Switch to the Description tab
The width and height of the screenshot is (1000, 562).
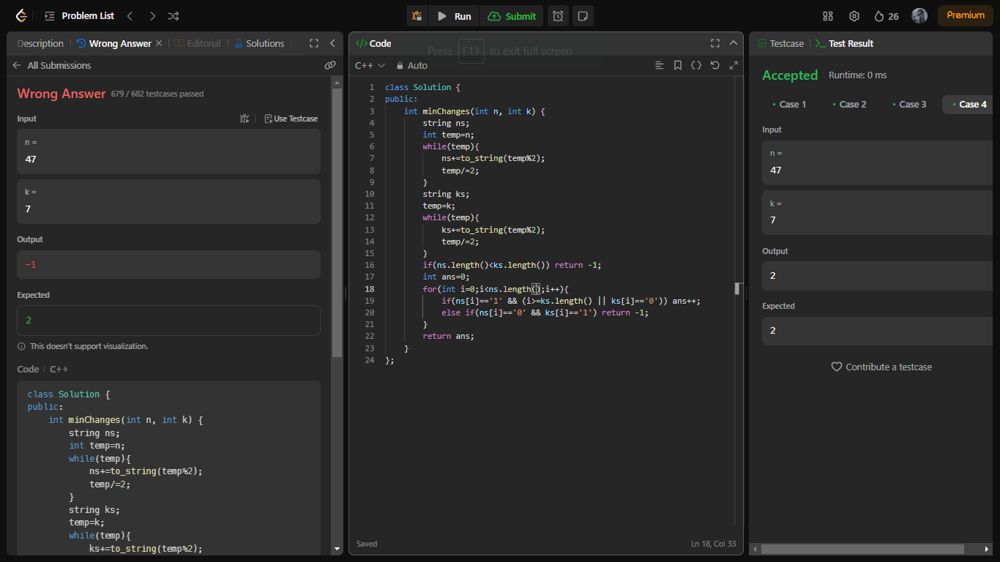(x=40, y=43)
